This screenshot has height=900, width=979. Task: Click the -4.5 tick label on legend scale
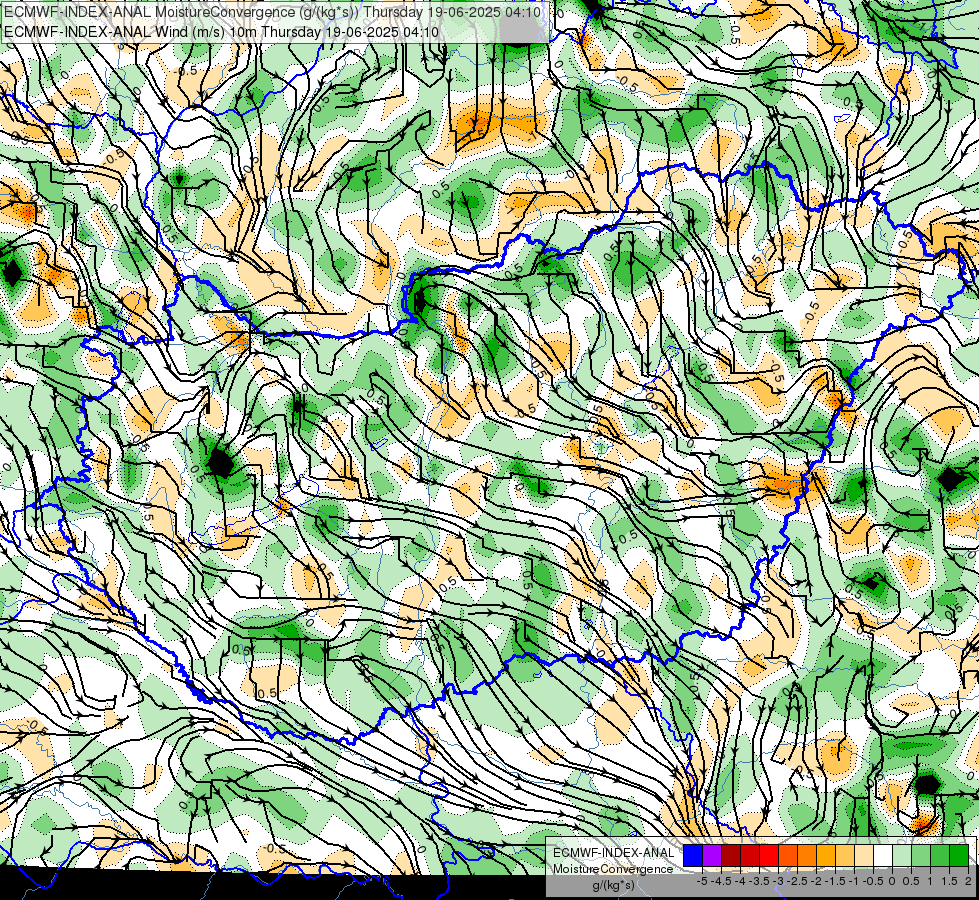point(721,881)
